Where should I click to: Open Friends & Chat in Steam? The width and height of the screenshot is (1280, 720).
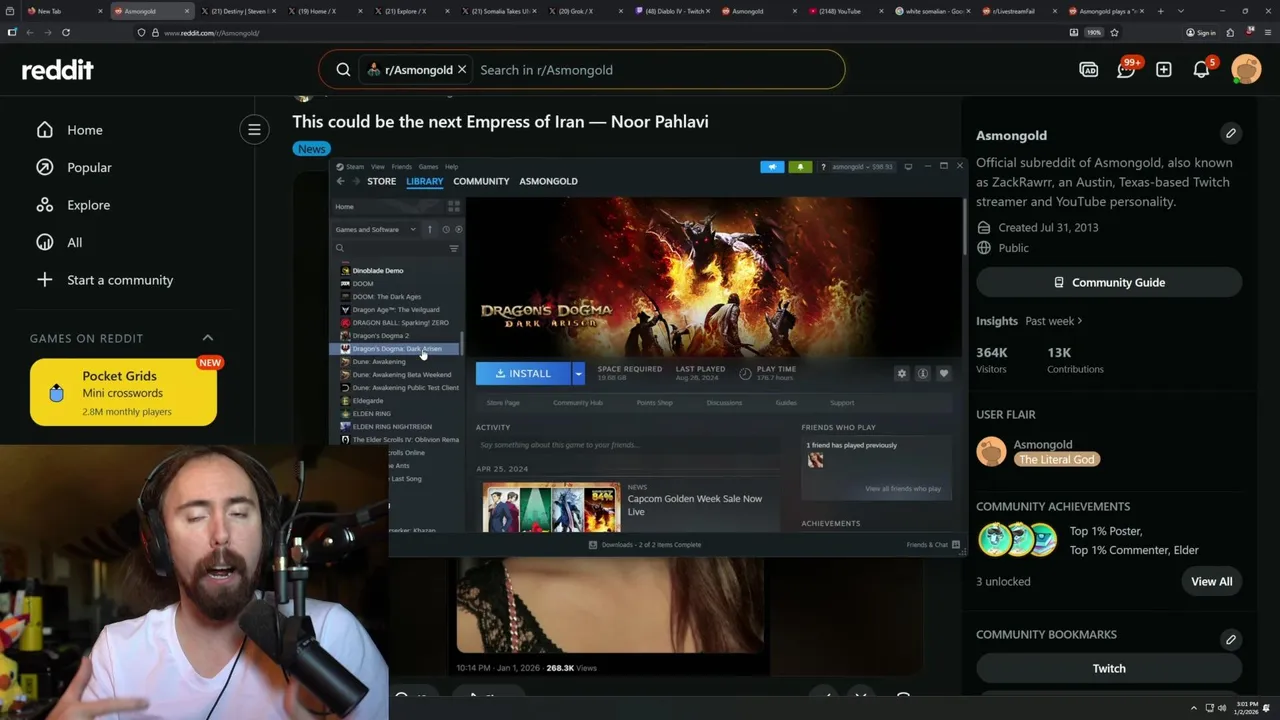click(933, 545)
